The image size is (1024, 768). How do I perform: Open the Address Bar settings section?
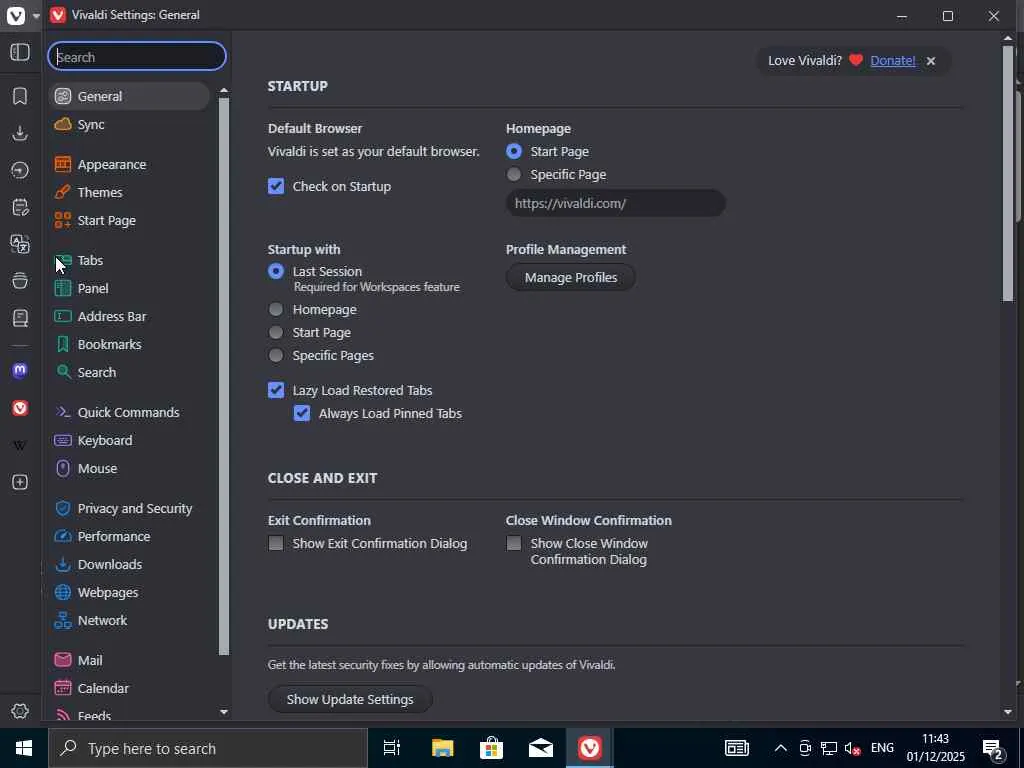(129, 316)
